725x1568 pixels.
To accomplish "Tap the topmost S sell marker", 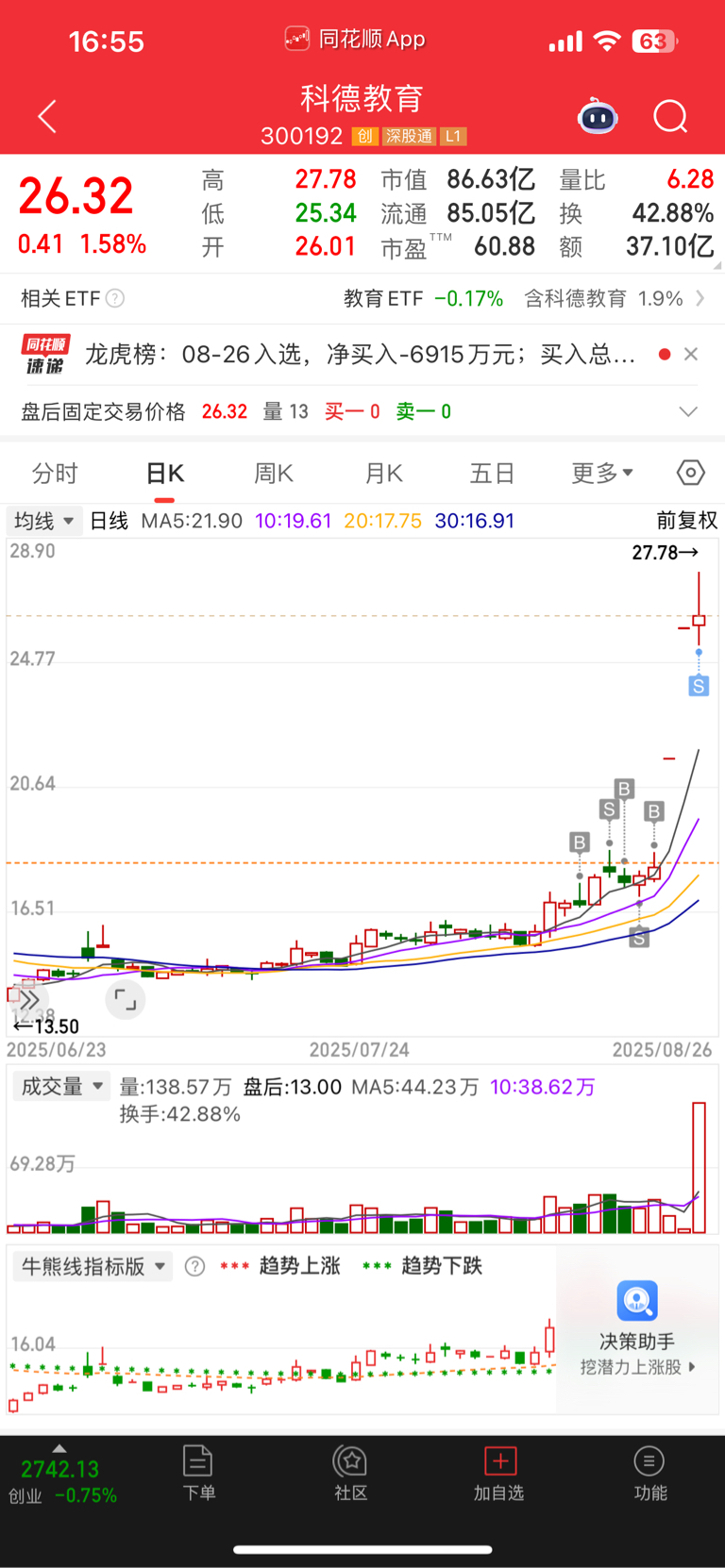I will (699, 686).
